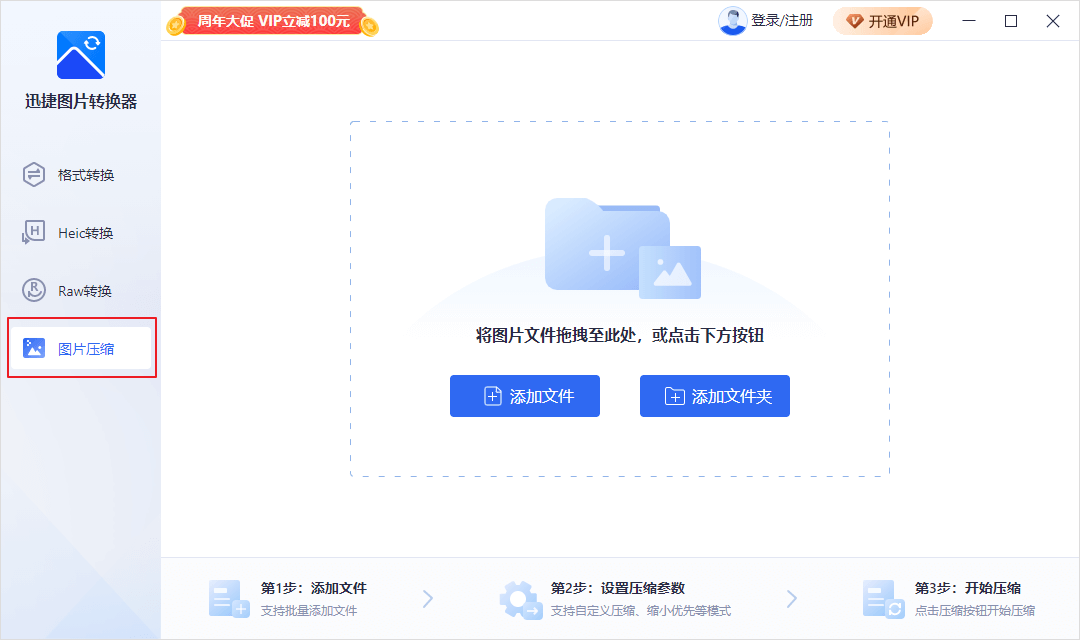Open 开通VIP purchase page
This screenshot has width=1080, height=640.
pos(890,20)
